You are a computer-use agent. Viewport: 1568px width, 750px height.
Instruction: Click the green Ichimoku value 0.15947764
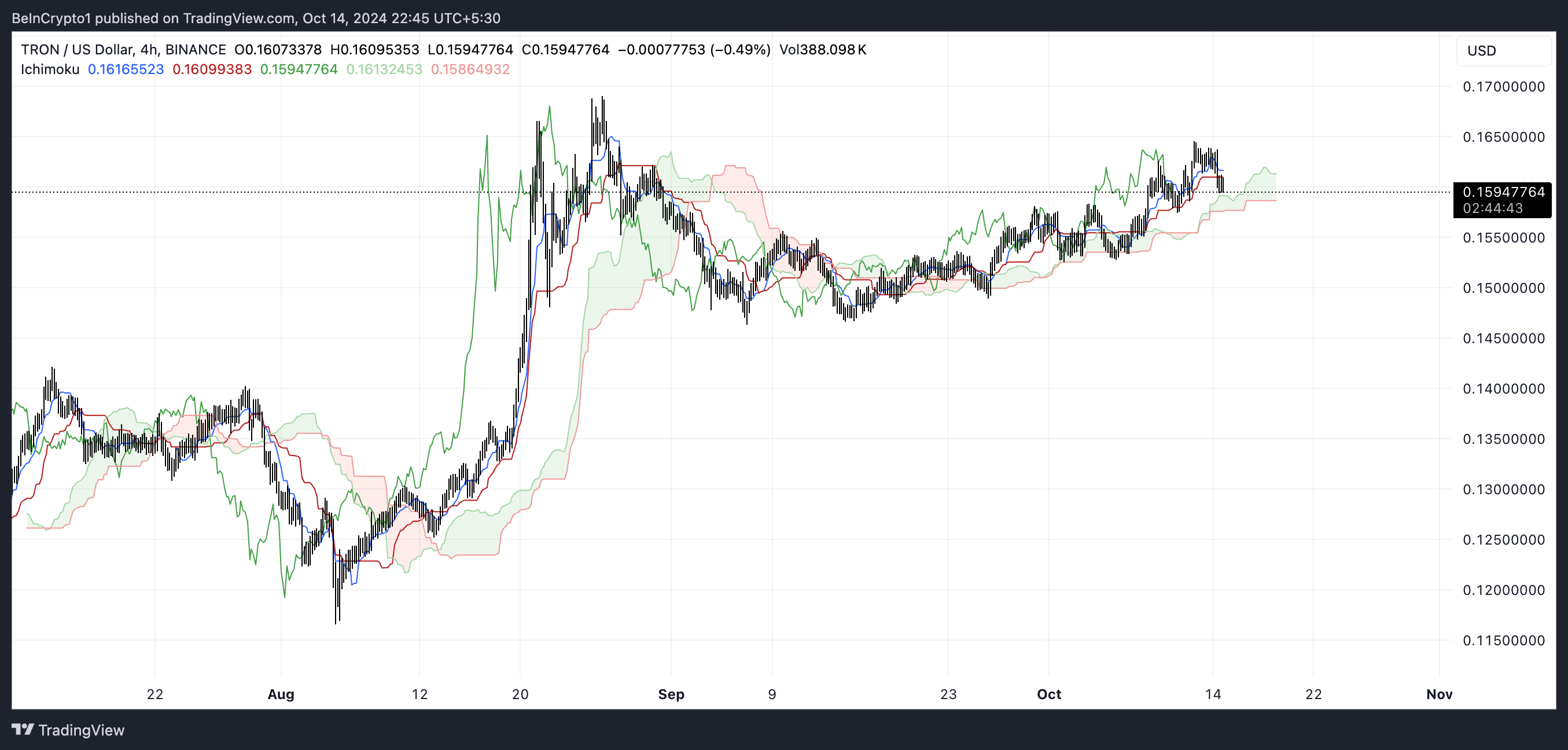pos(298,69)
